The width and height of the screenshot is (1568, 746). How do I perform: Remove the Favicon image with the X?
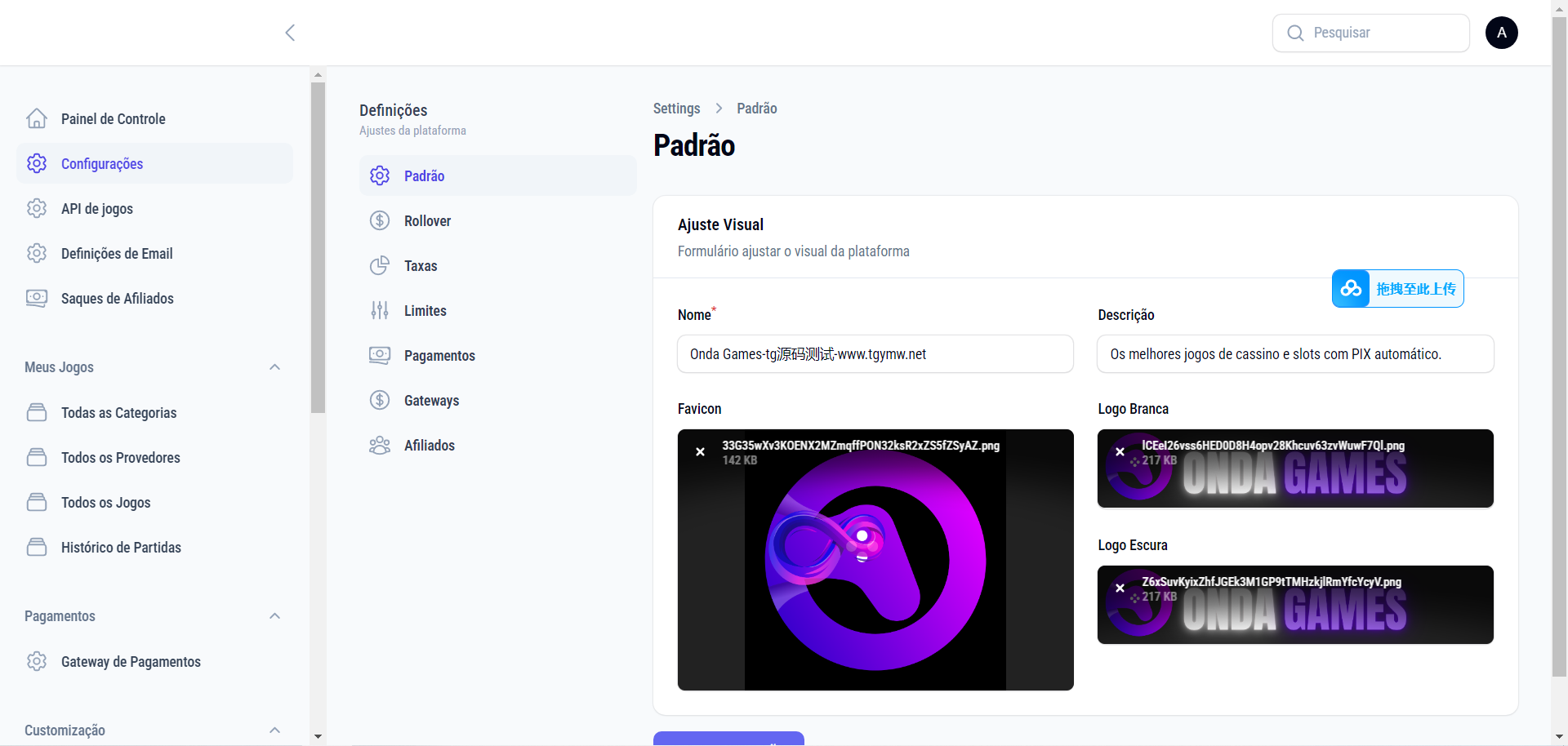click(x=700, y=451)
